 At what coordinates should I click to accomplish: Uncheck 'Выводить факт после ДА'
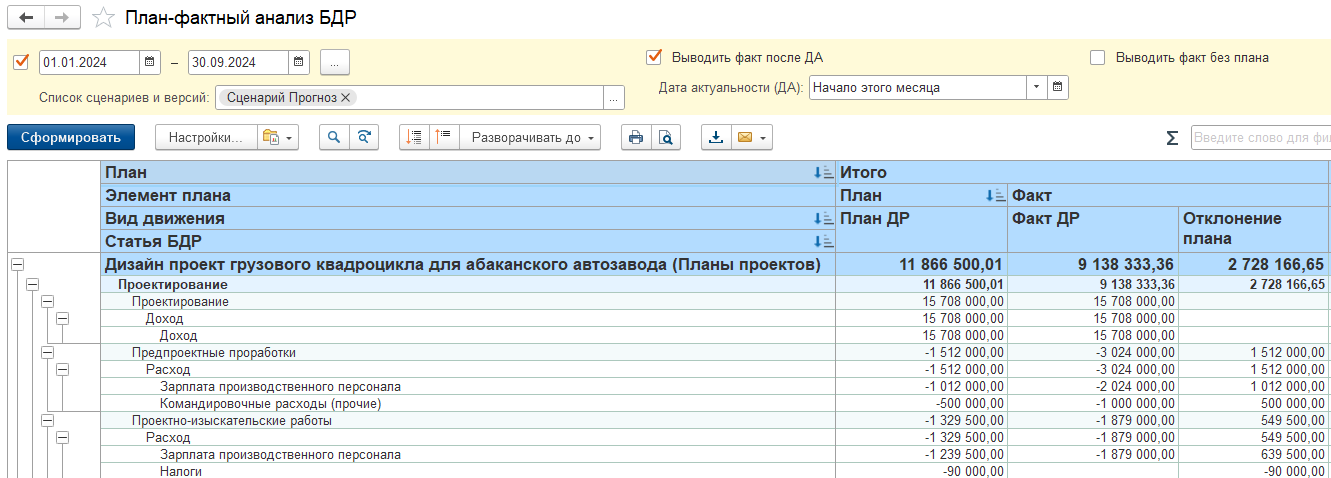655,57
